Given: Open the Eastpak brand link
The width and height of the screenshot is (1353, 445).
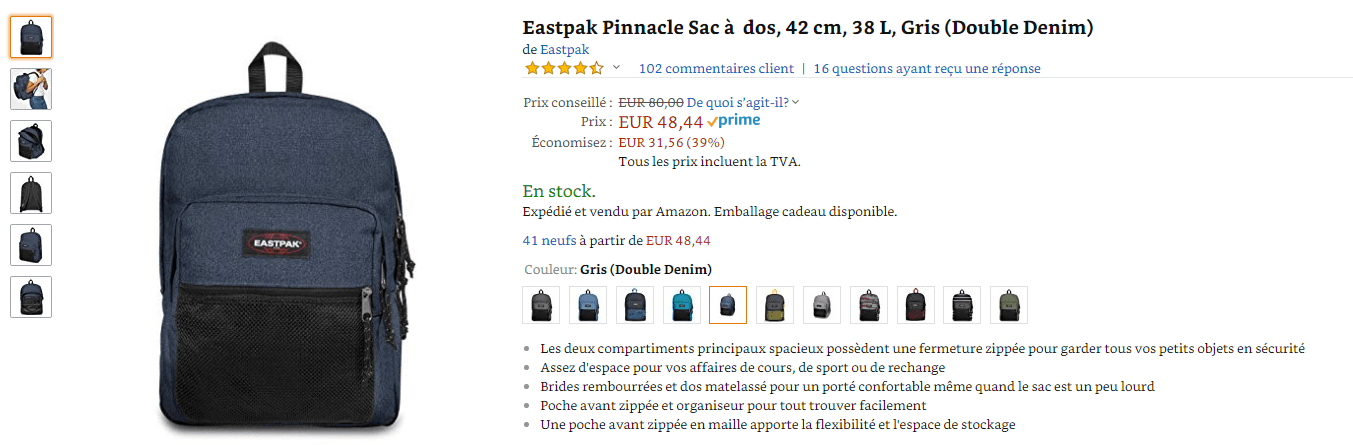Looking at the screenshot, I should coord(564,49).
